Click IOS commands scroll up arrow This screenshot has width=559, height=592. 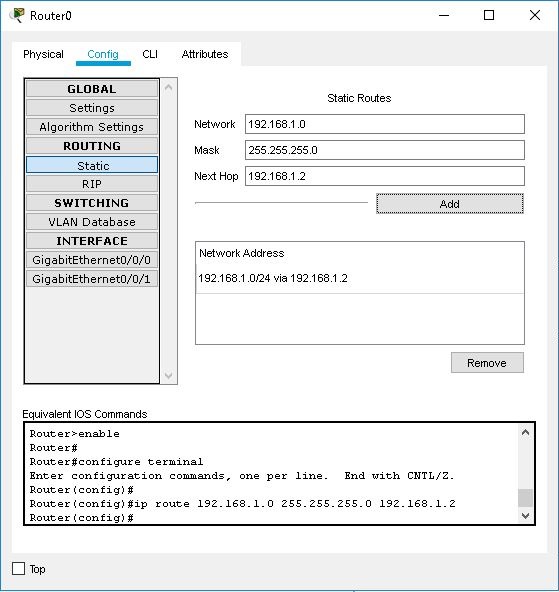point(525,433)
